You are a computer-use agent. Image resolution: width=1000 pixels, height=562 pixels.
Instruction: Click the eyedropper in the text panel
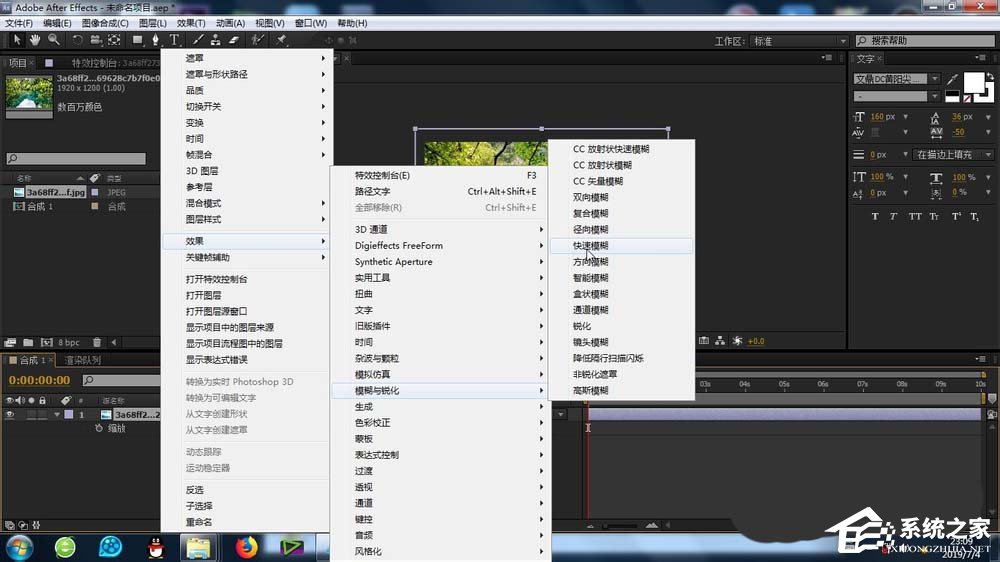953,79
